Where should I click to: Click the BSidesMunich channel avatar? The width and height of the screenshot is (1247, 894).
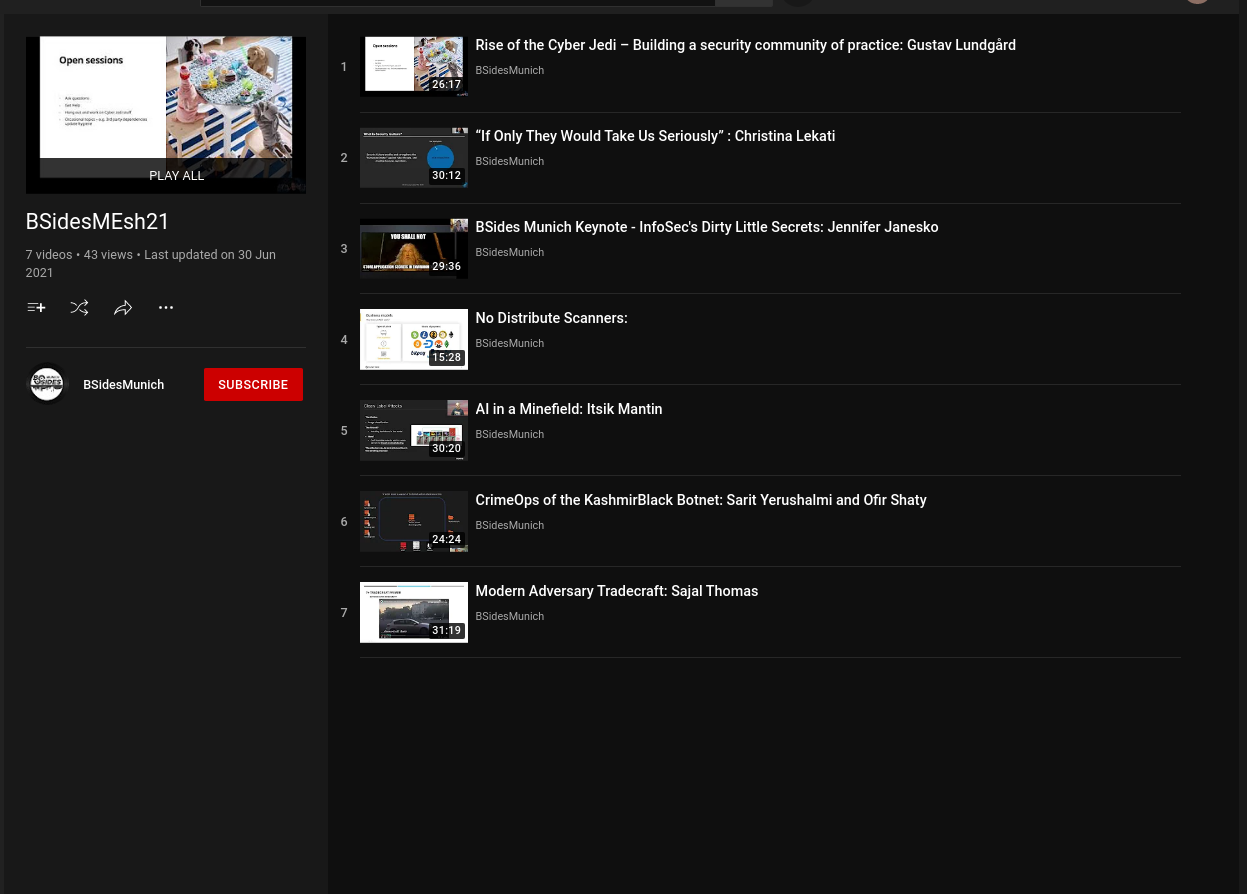(47, 384)
